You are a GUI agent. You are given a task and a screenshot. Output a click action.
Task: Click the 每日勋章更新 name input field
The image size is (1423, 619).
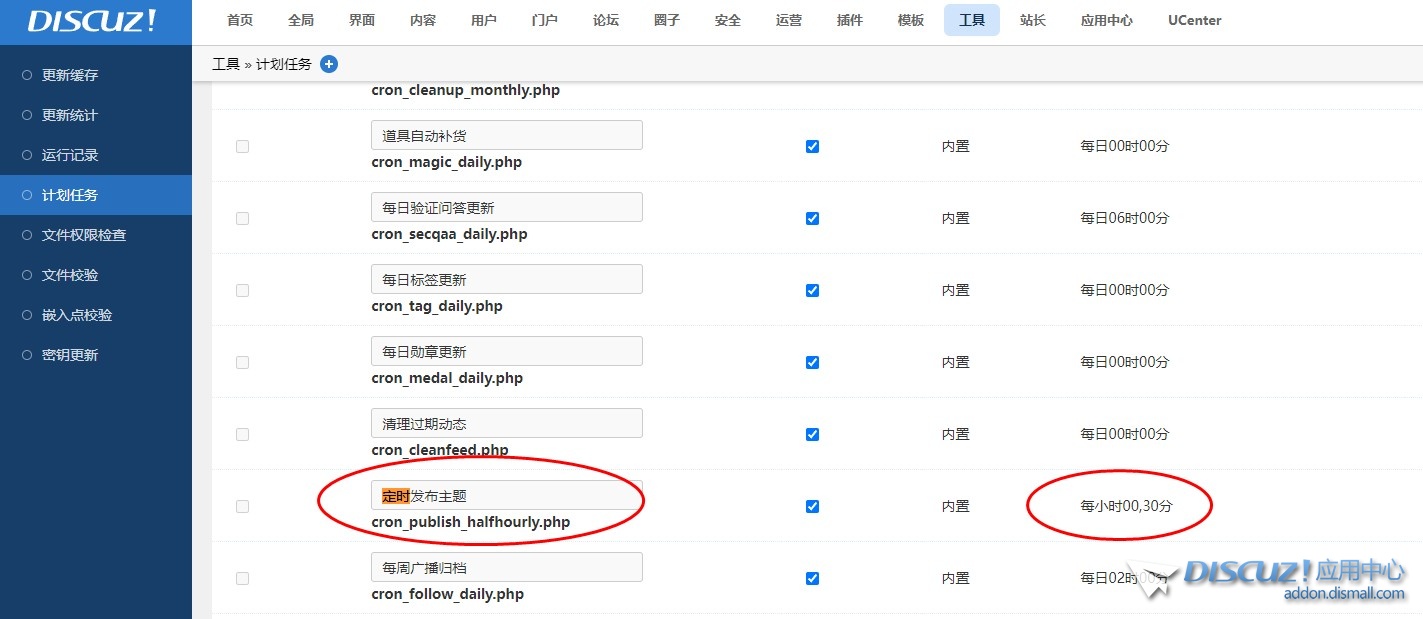(506, 350)
